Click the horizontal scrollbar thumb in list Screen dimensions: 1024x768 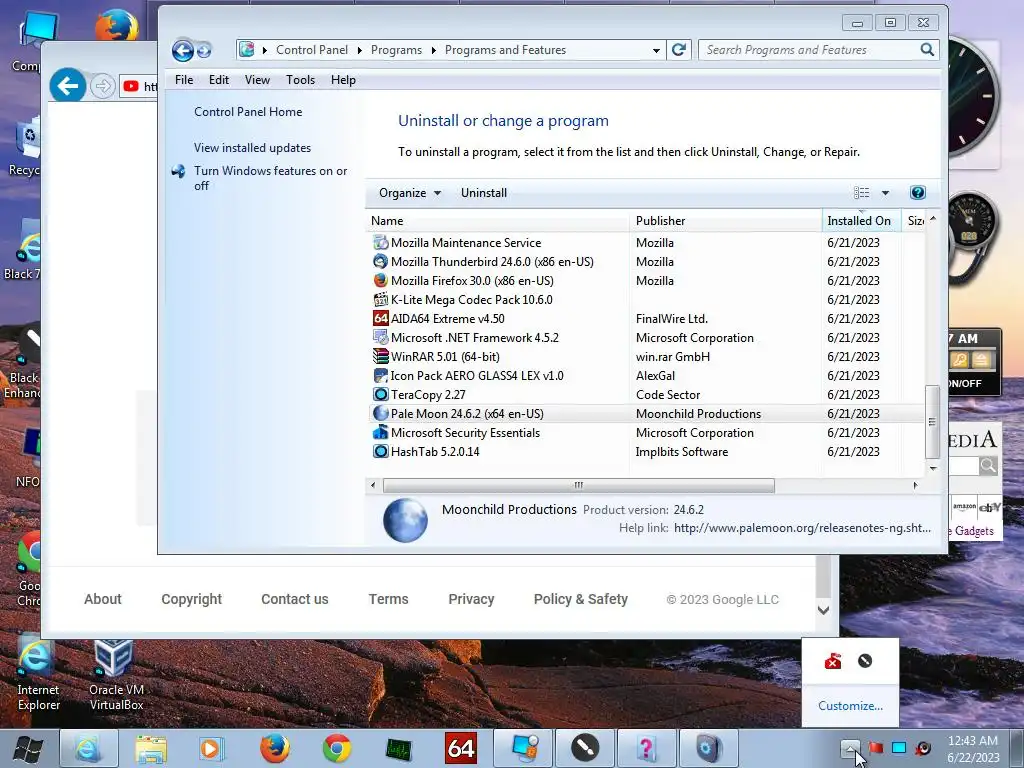[x=579, y=485]
